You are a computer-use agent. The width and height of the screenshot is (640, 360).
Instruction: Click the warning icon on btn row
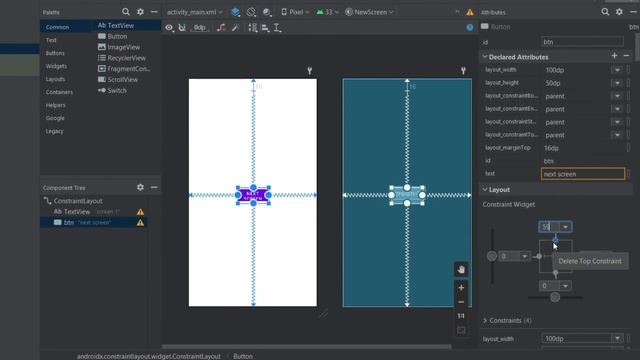point(140,223)
